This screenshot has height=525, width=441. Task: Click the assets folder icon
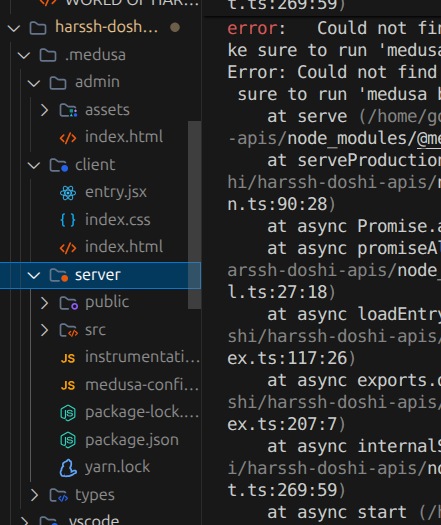point(68,110)
